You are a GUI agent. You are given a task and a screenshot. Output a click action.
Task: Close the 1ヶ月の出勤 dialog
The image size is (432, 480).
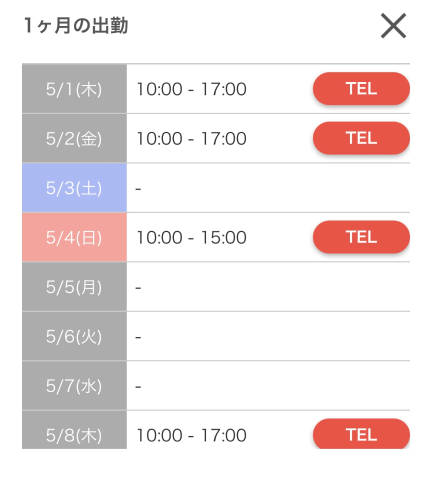click(x=393, y=26)
